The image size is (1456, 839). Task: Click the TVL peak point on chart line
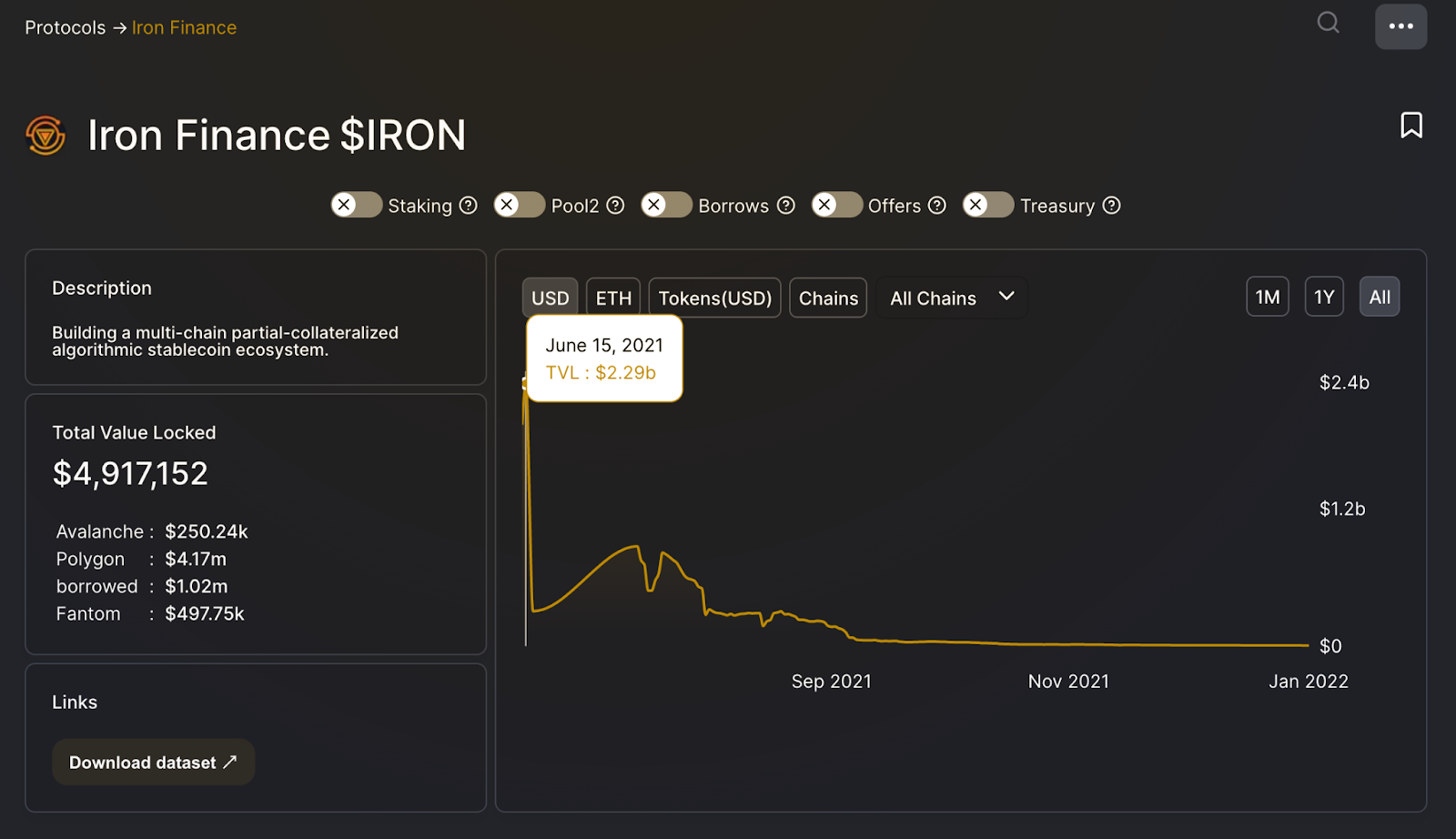[x=525, y=383]
